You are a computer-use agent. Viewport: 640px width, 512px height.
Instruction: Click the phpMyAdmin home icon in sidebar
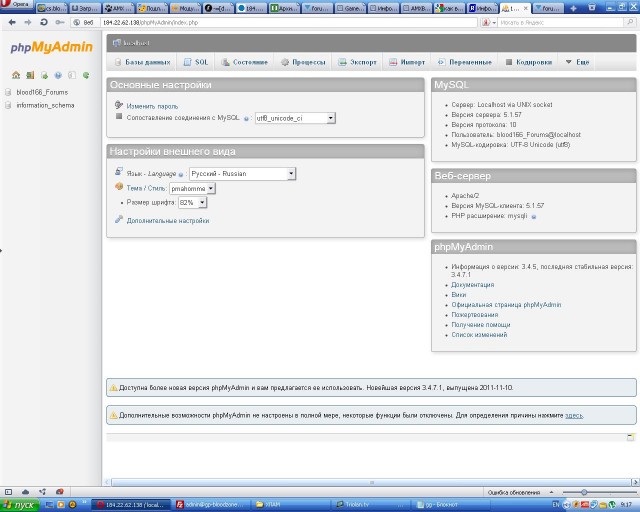16,75
